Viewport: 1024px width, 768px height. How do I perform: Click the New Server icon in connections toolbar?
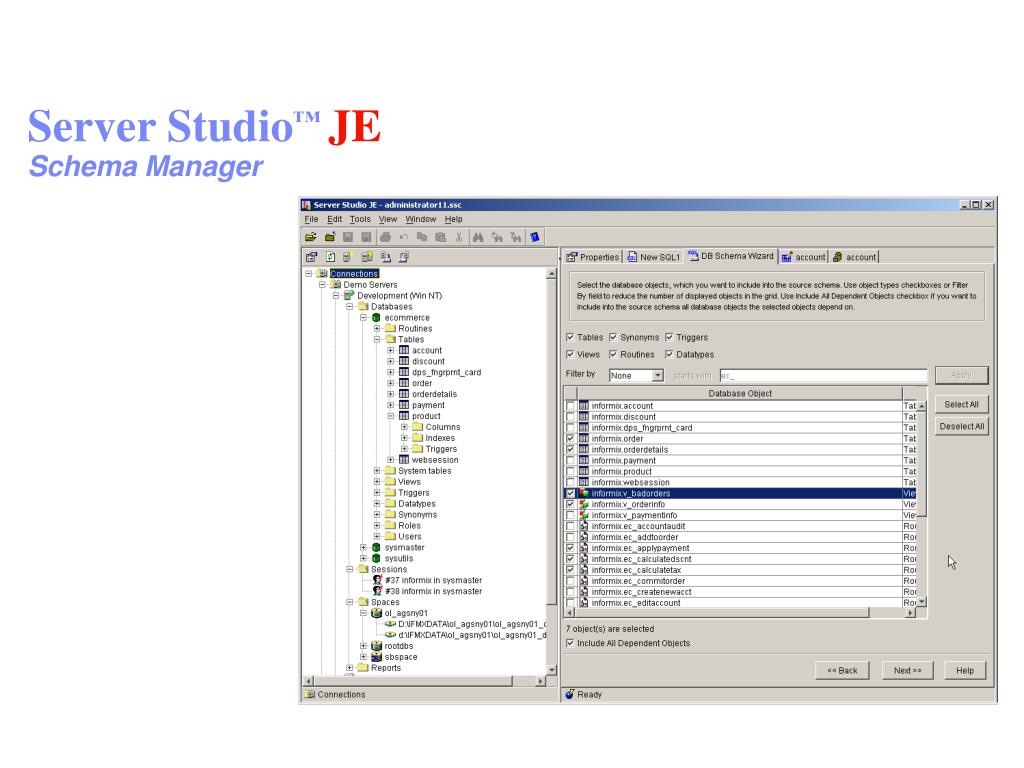[348, 257]
